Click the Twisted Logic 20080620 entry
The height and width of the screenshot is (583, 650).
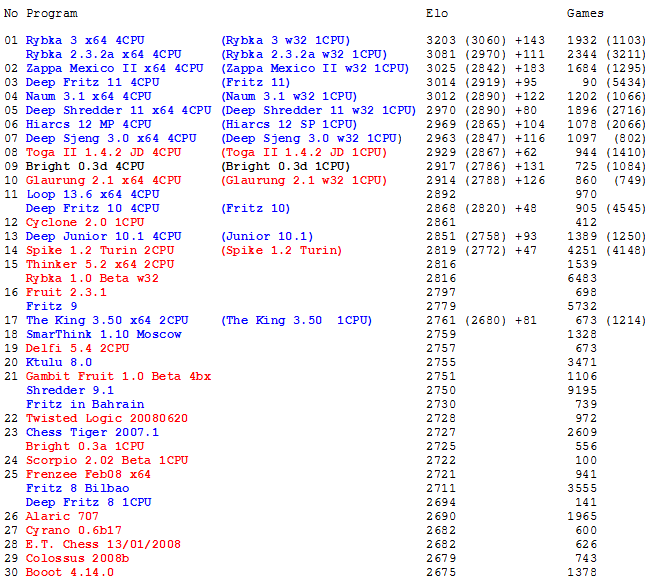point(107,419)
